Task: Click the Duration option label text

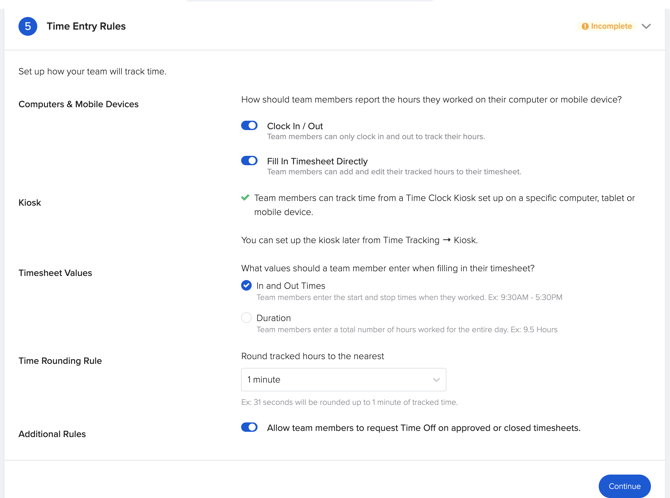Action: [273, 318]
